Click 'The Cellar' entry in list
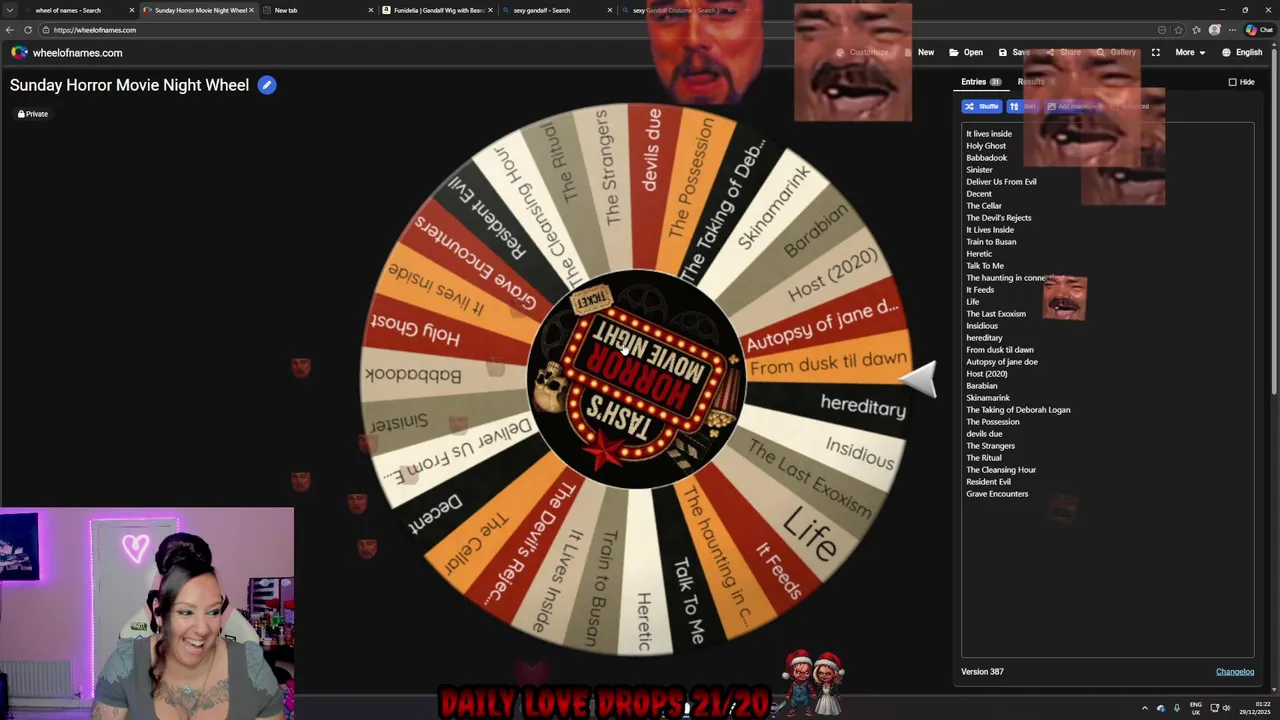 click(984, 206)
